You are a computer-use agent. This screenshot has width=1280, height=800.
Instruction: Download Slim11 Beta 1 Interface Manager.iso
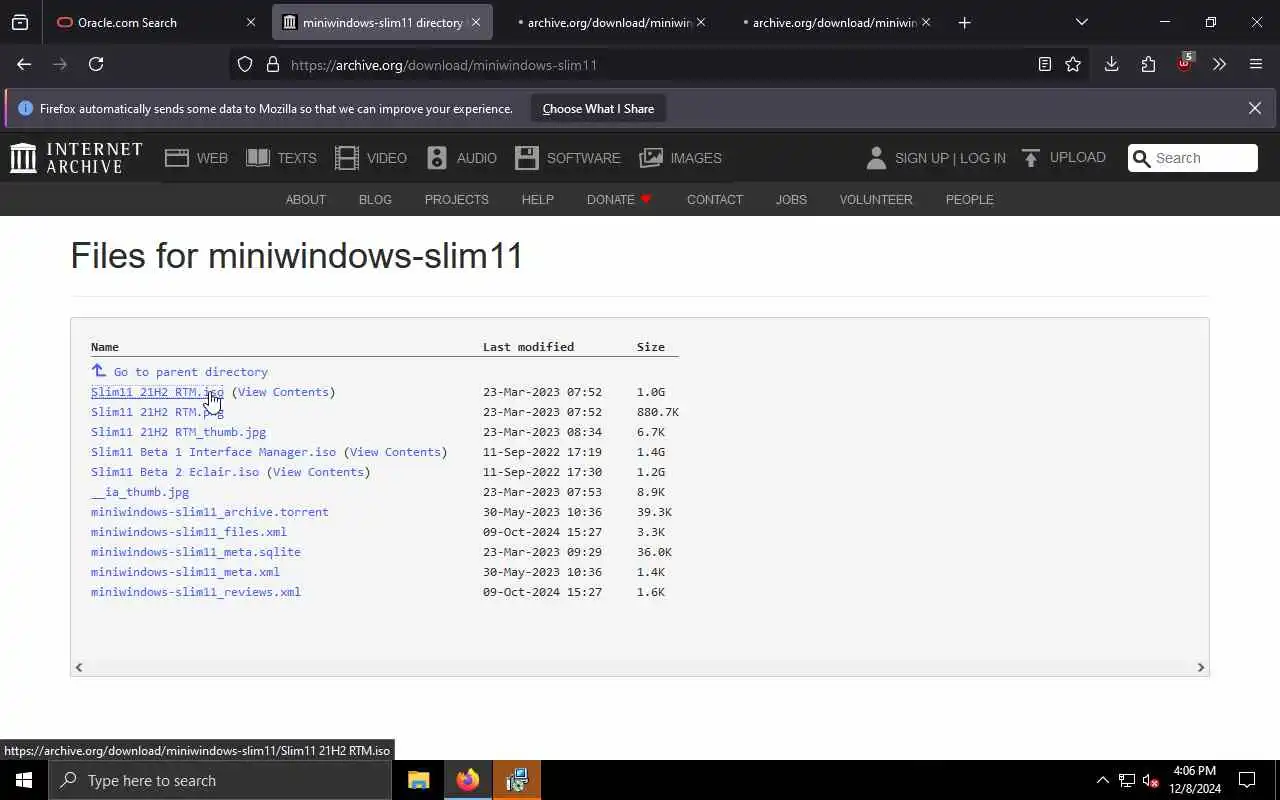click(213, 452)
